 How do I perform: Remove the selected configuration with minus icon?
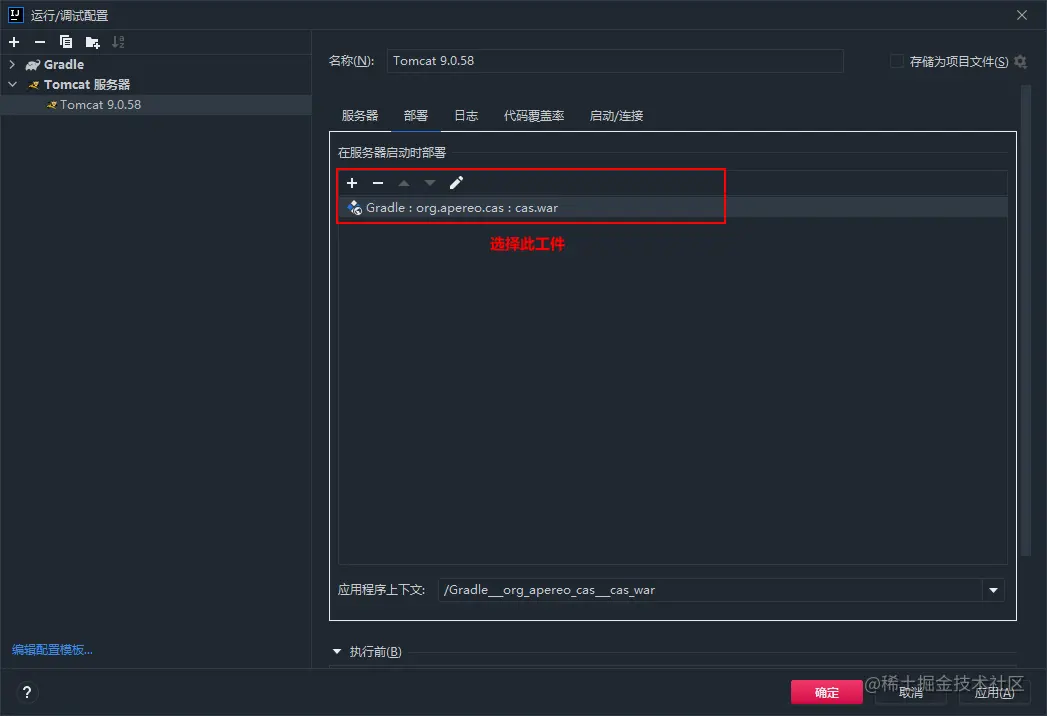click(x=40, y=42)
